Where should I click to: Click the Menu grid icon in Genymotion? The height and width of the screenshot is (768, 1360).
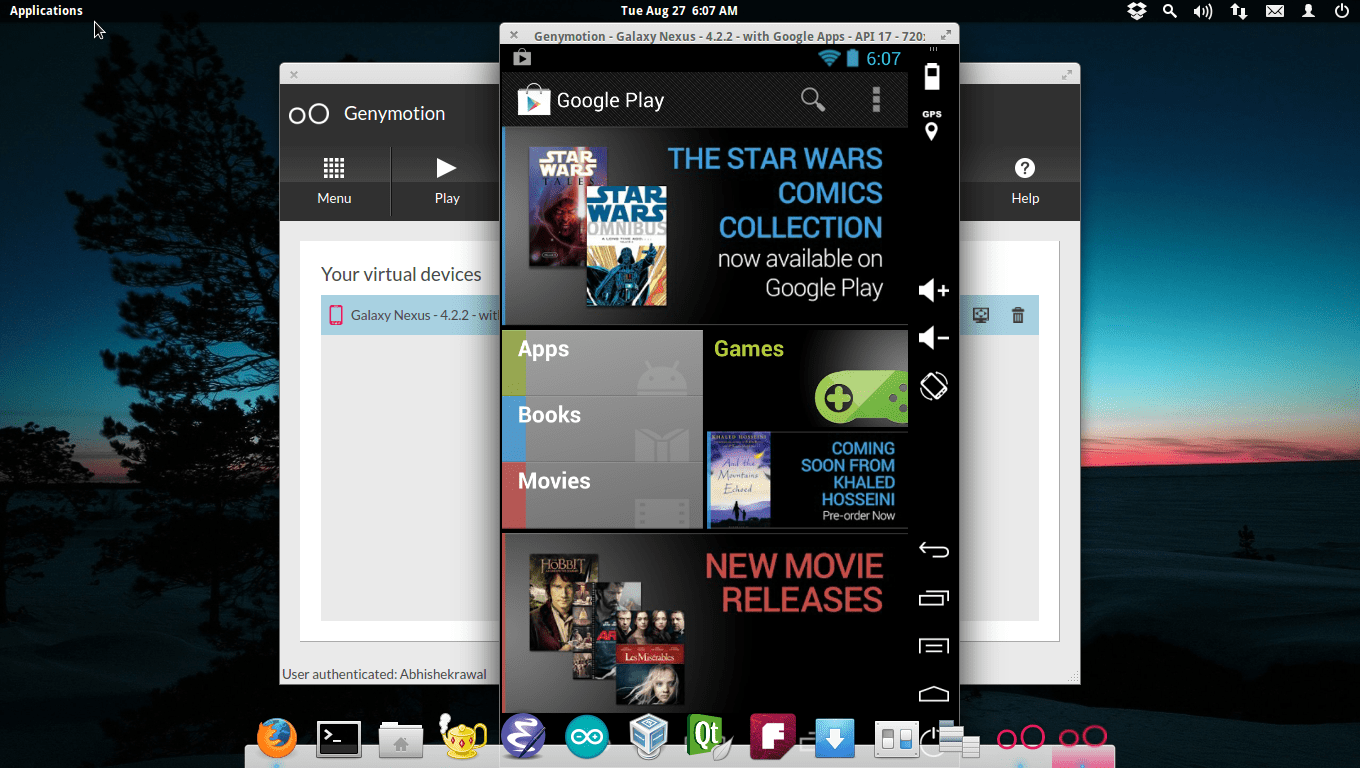coord(334,167)
